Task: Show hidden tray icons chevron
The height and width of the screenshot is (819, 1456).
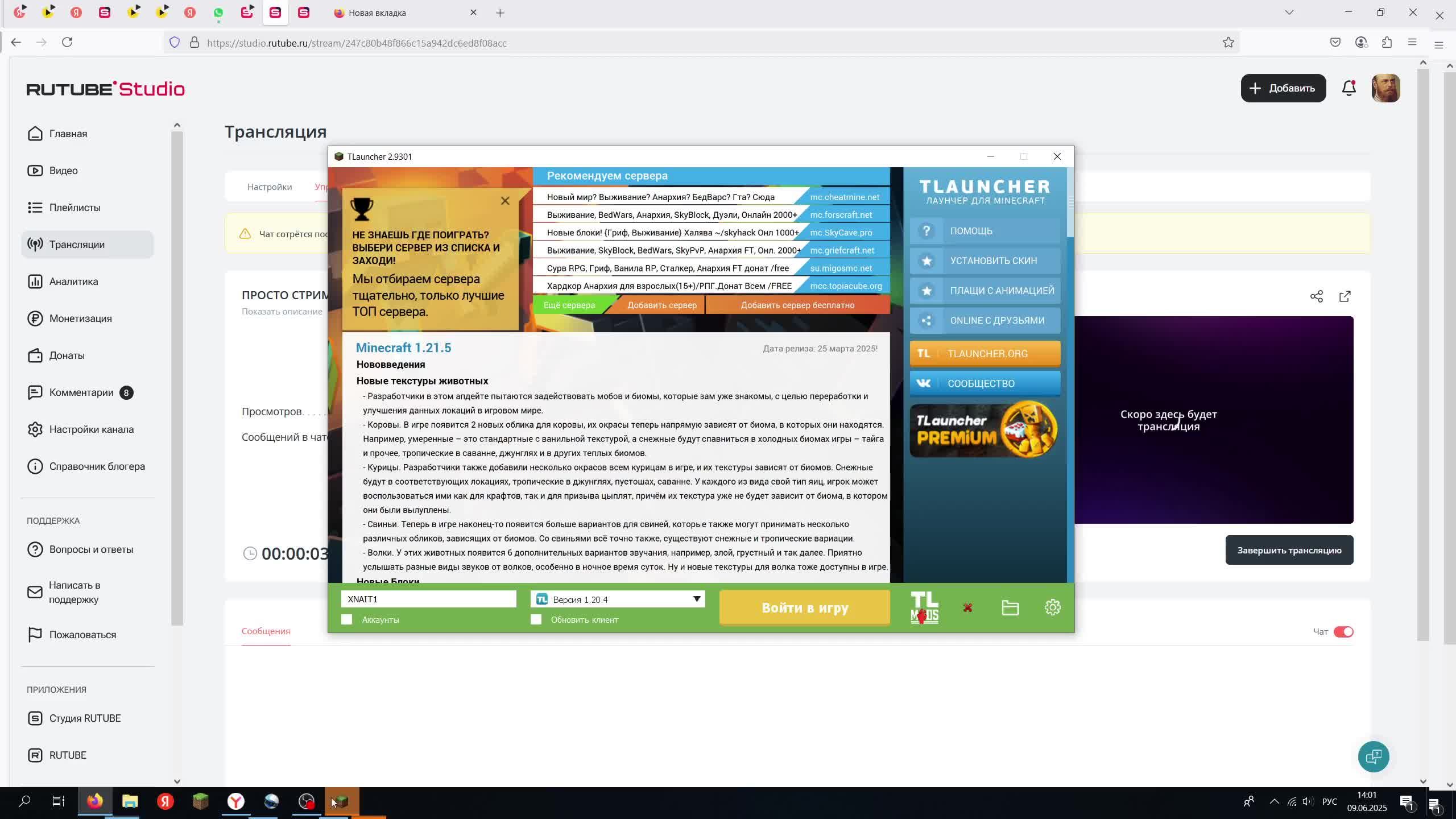Action: (1274, 802)
